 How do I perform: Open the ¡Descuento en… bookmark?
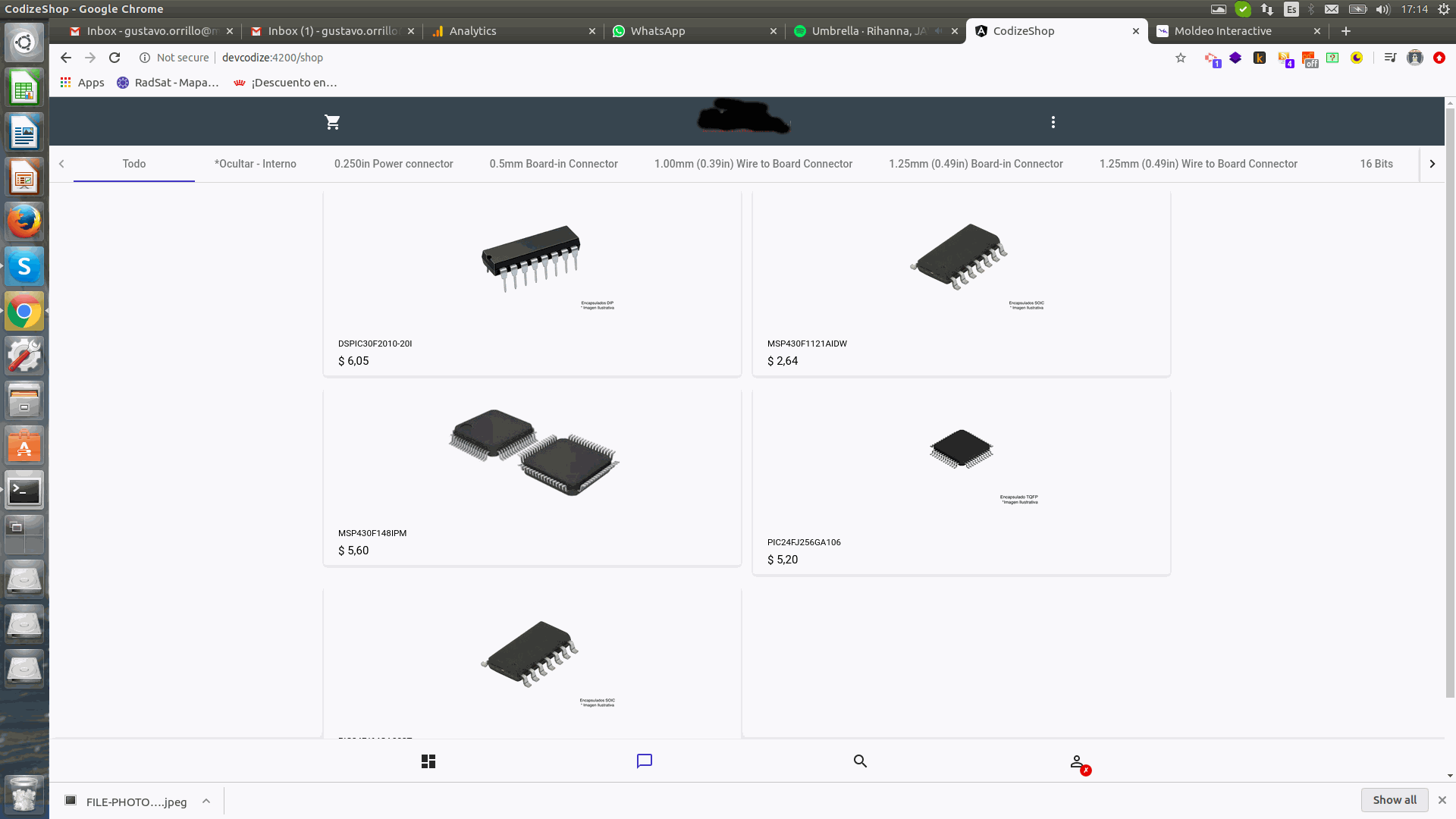285,83
